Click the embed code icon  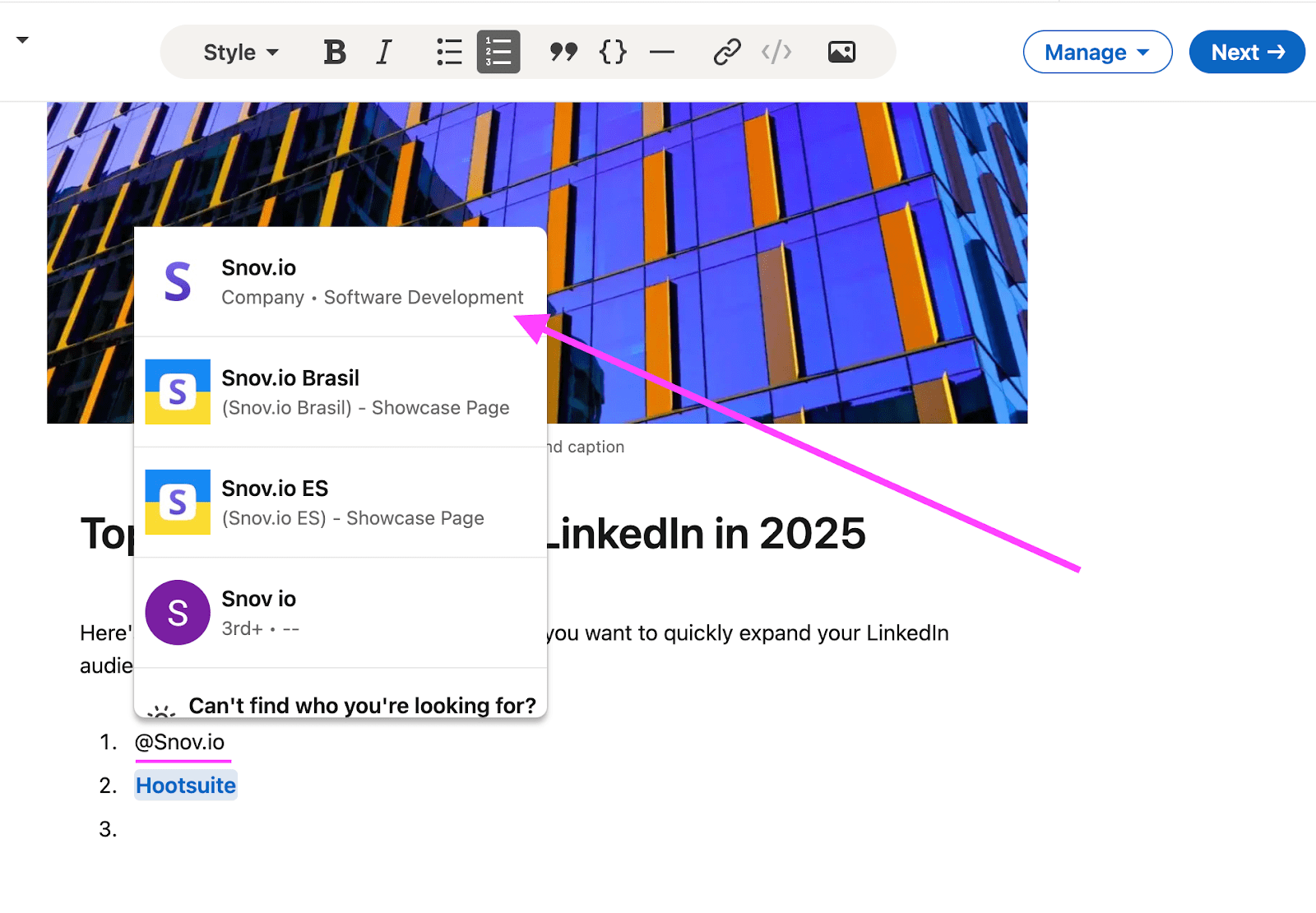point(776,52)
